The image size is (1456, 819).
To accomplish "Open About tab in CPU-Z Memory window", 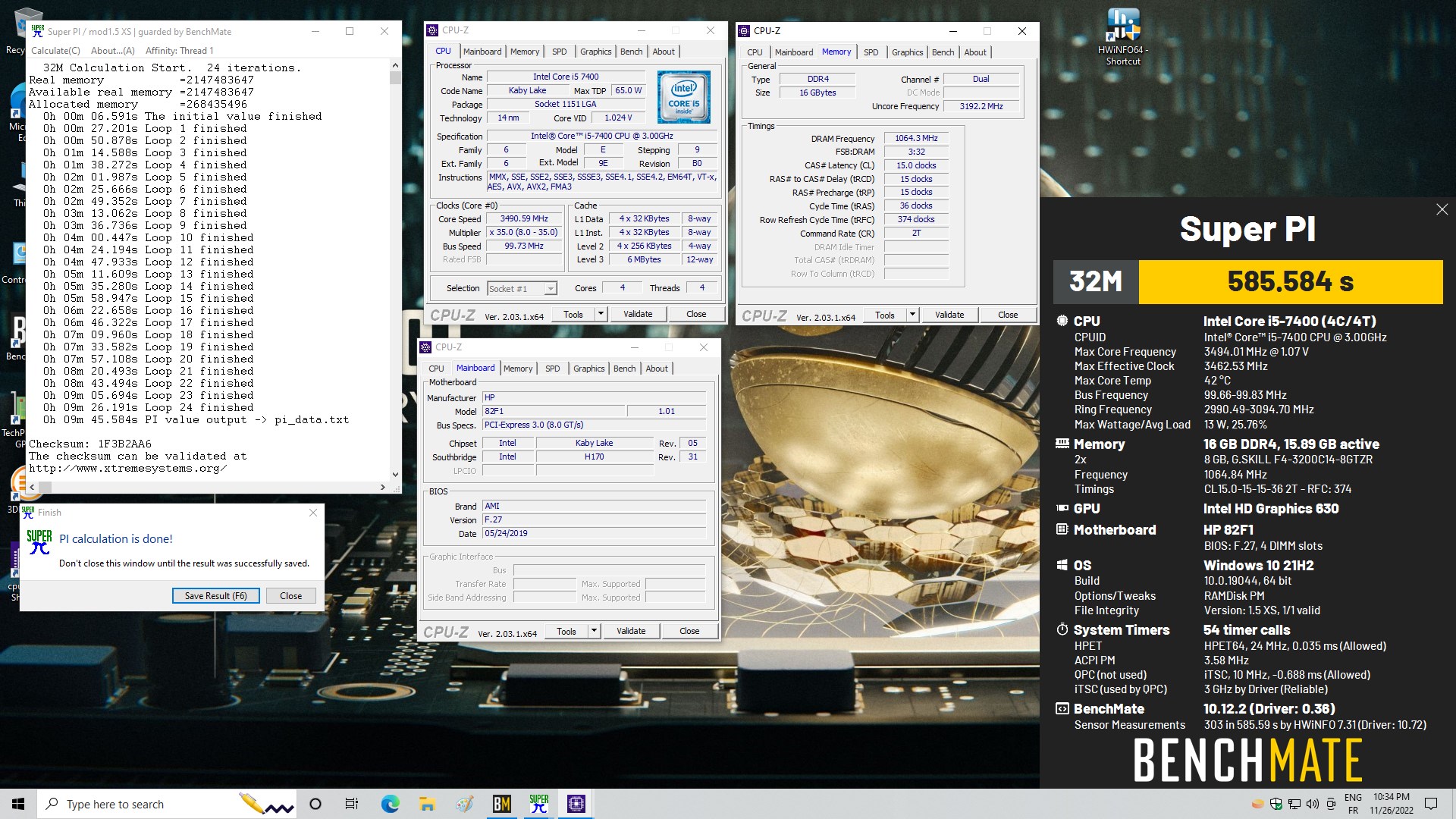I will tap(975, 52).
